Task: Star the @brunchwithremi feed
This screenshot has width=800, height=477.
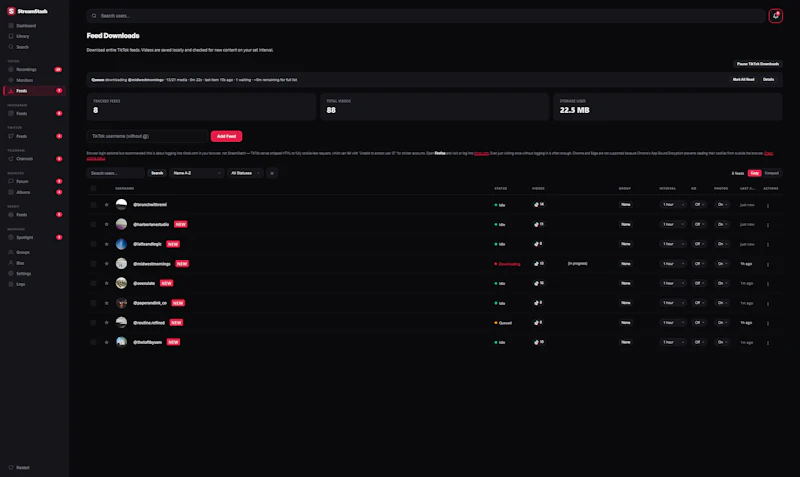Action: [107, 205]
